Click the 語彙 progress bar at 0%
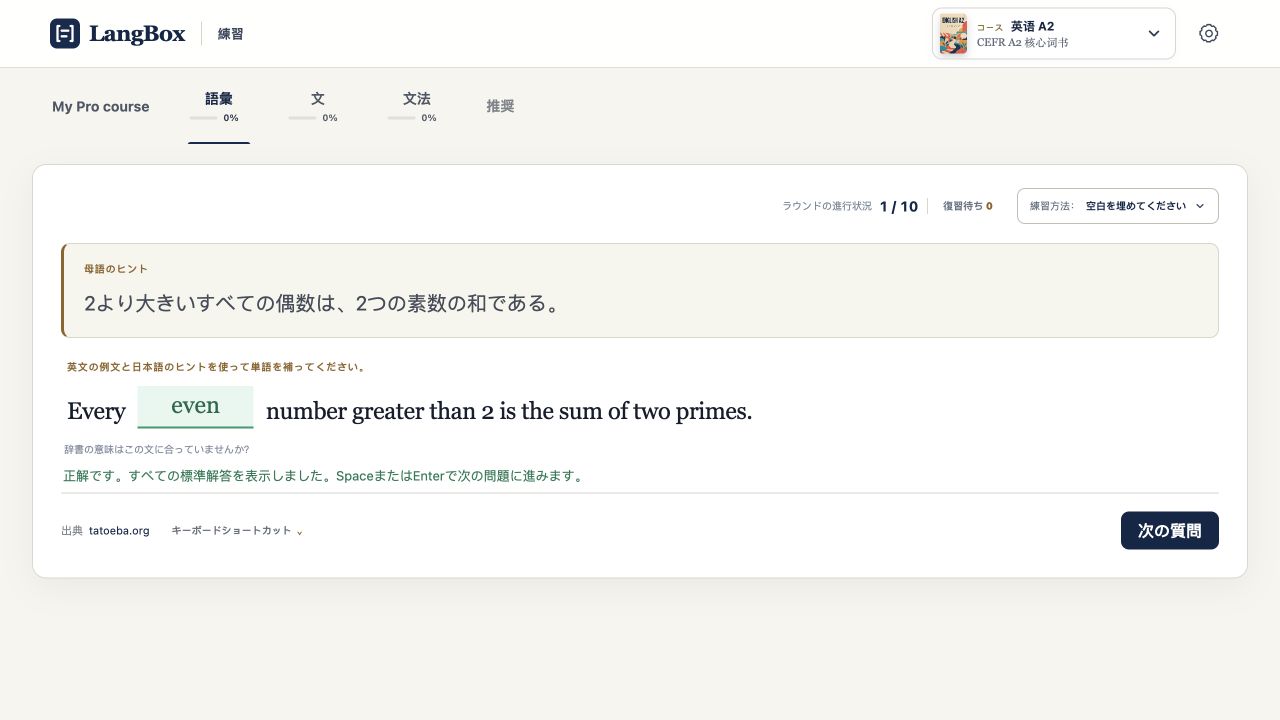The image size is (1280, 720). [x=204, y=118]
